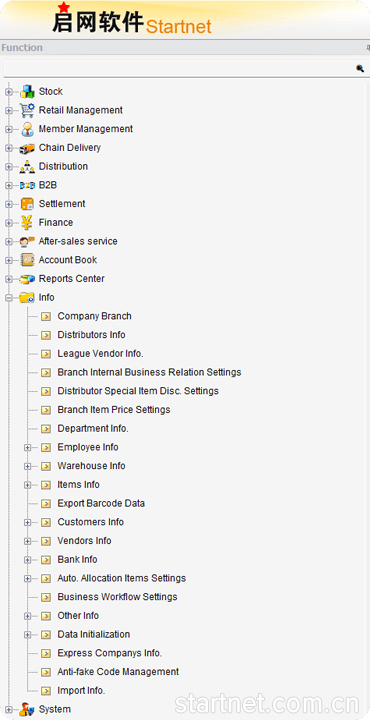The width and height of the screenshot is (370, 720).
Task: Click the Retail Management shopping cart icon
Action: tap(27, 110)
